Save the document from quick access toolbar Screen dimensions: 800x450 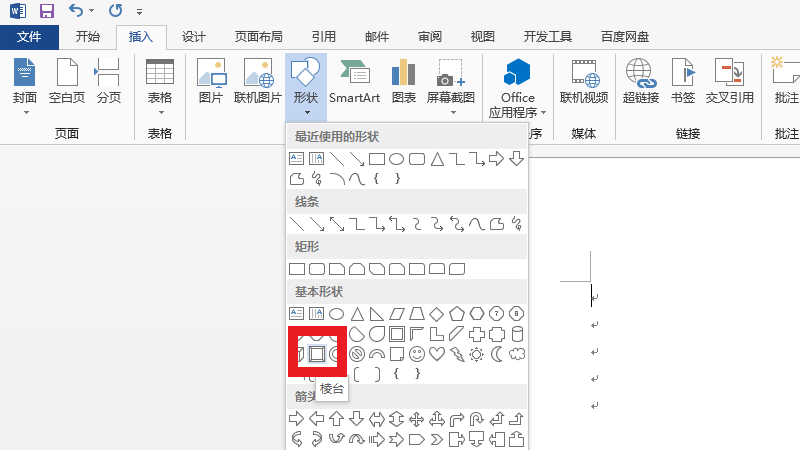coord(47,12)
